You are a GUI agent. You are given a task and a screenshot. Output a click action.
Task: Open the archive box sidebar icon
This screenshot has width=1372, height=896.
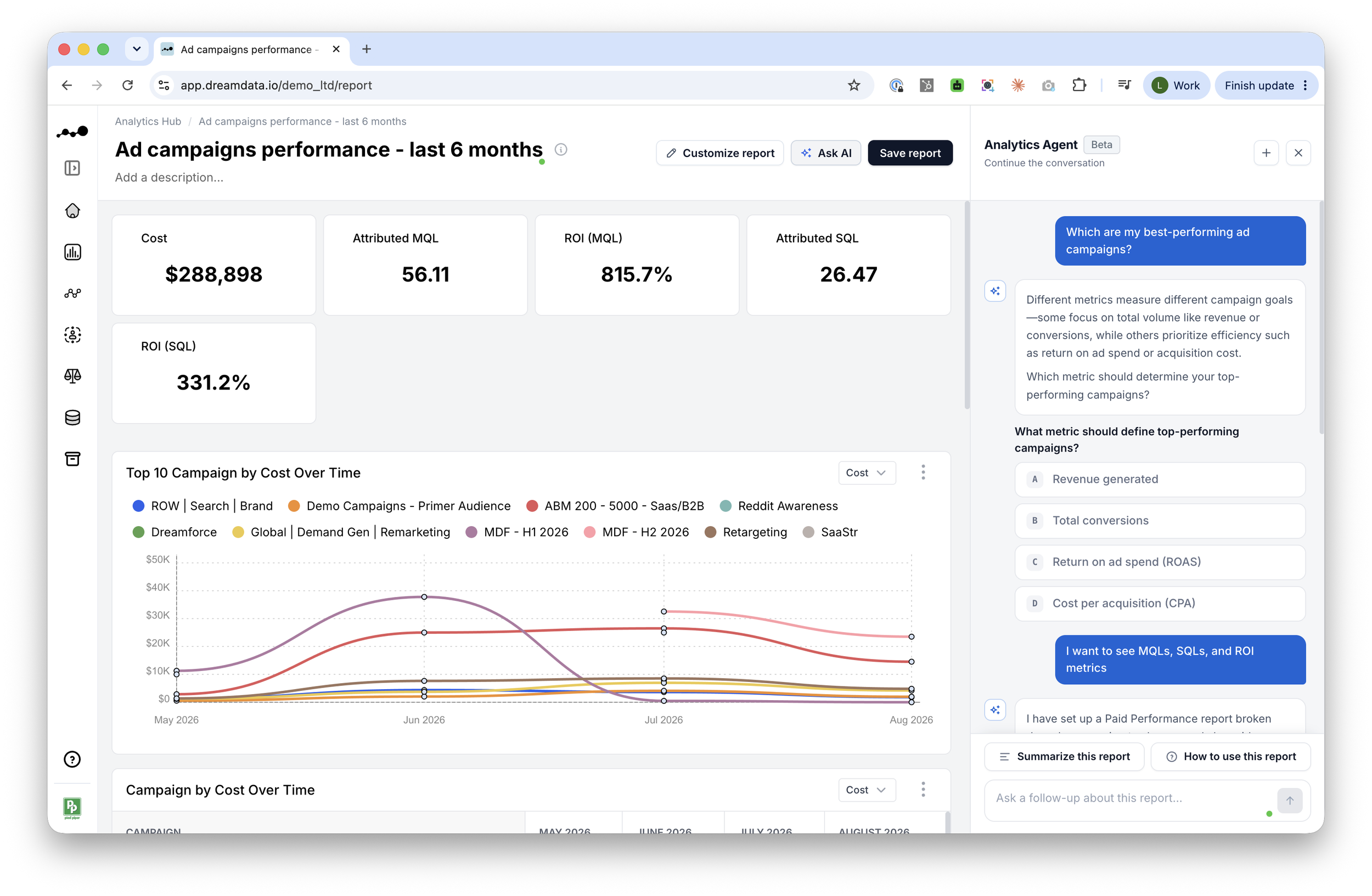[72, 459]
